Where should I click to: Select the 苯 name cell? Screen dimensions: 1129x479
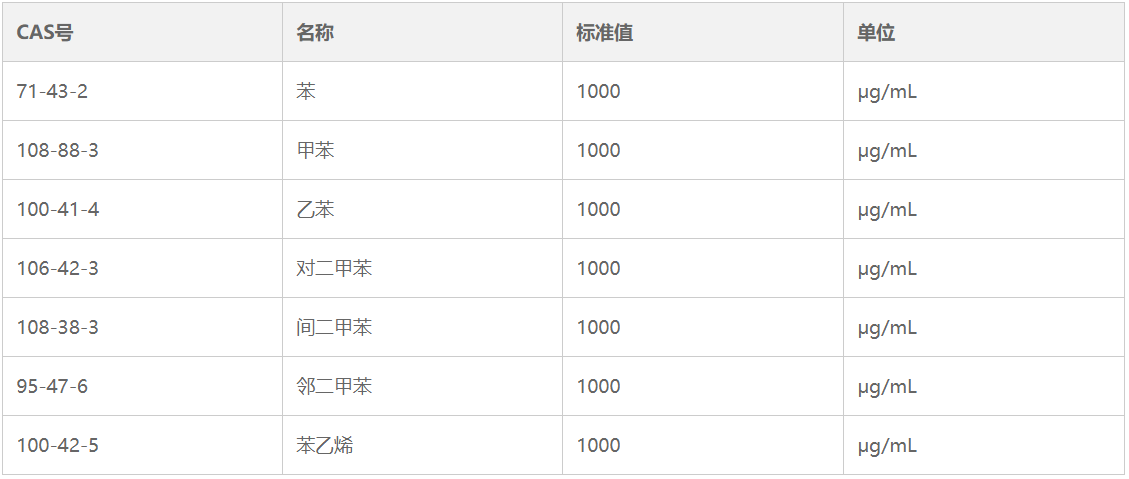click(x=305, y=91)
